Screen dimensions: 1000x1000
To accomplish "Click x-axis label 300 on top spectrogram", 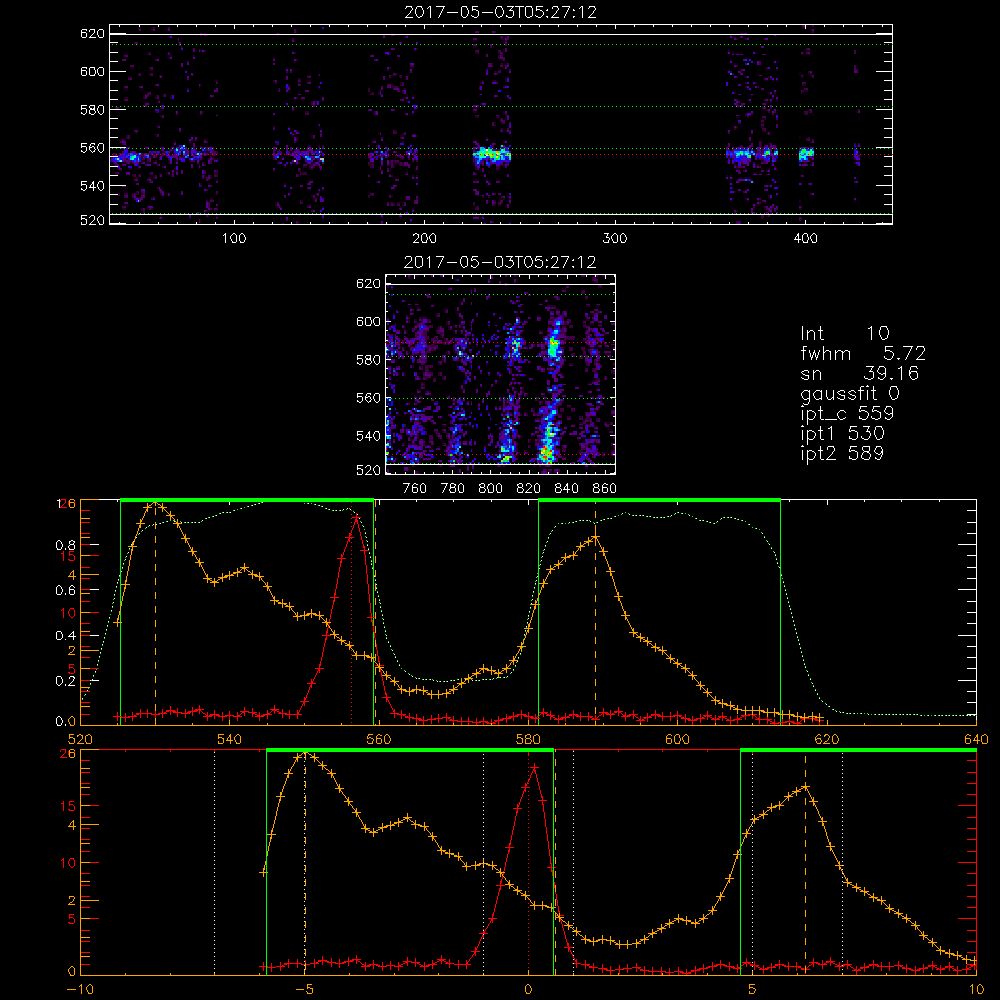I will 614,239.
